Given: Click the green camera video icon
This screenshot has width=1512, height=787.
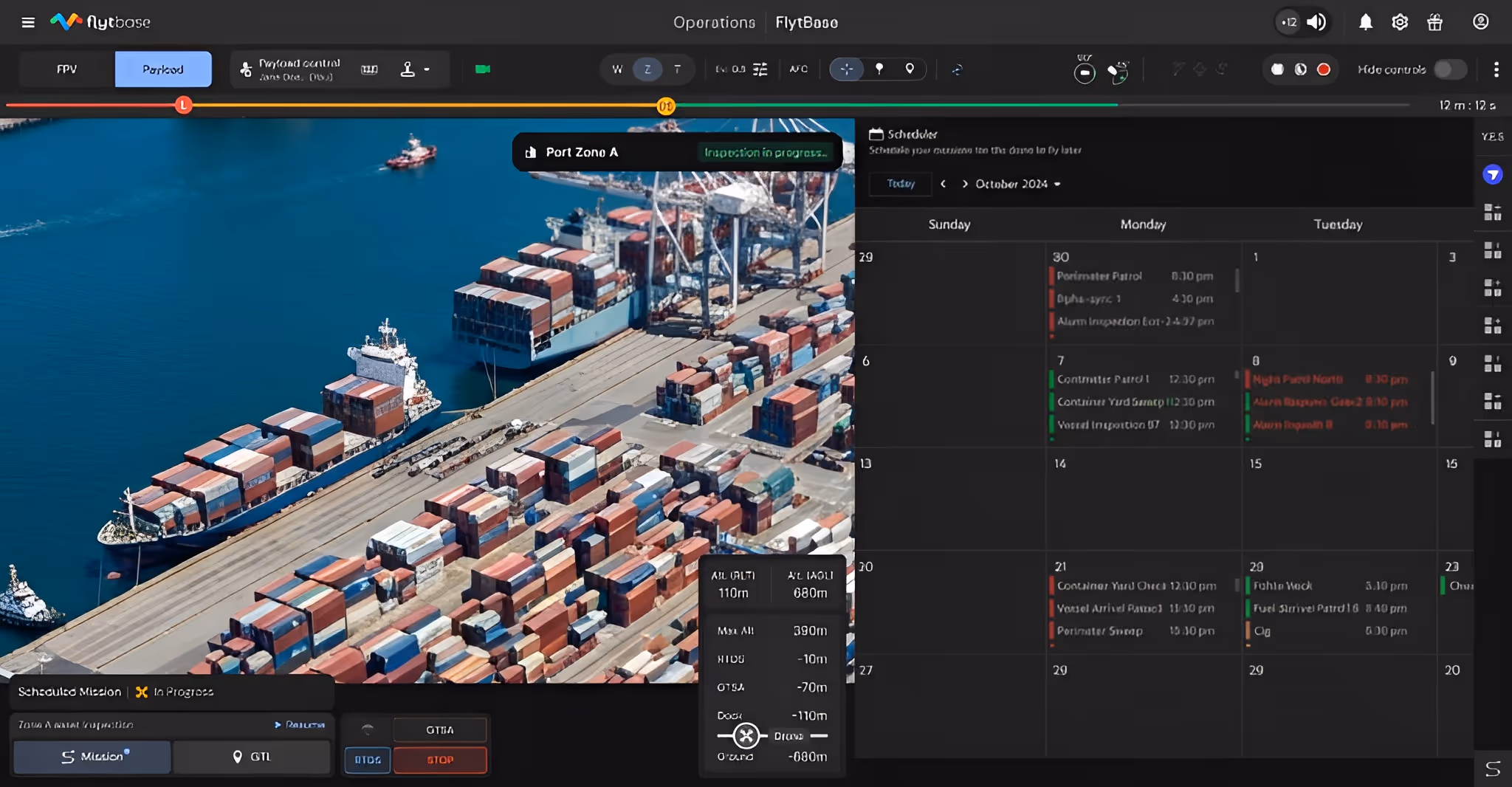Looking at the screenshot, I should (483, 69).
